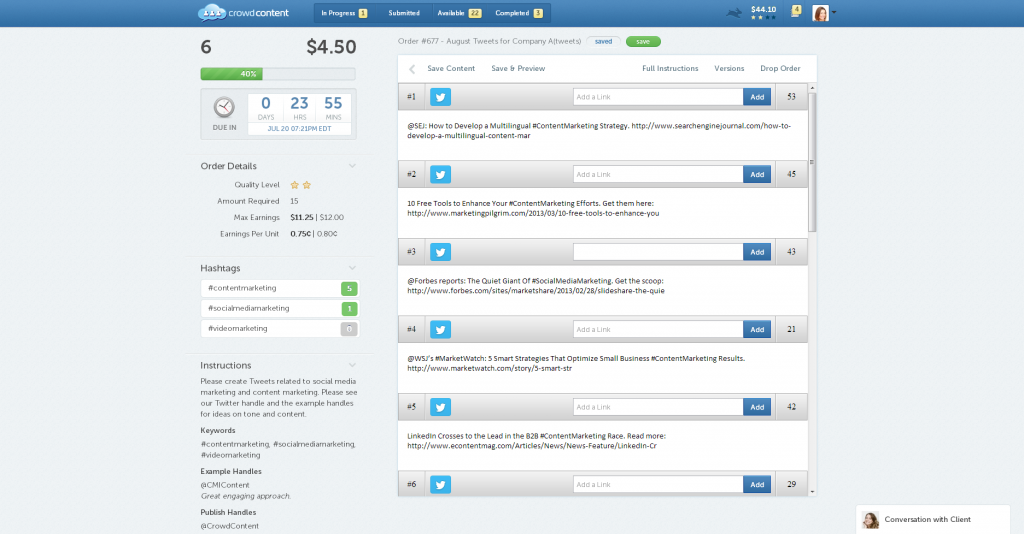Click Add button for tweet #2
Image resolution: width=1024 pixels, height=534 pixels.
(757, 174)
